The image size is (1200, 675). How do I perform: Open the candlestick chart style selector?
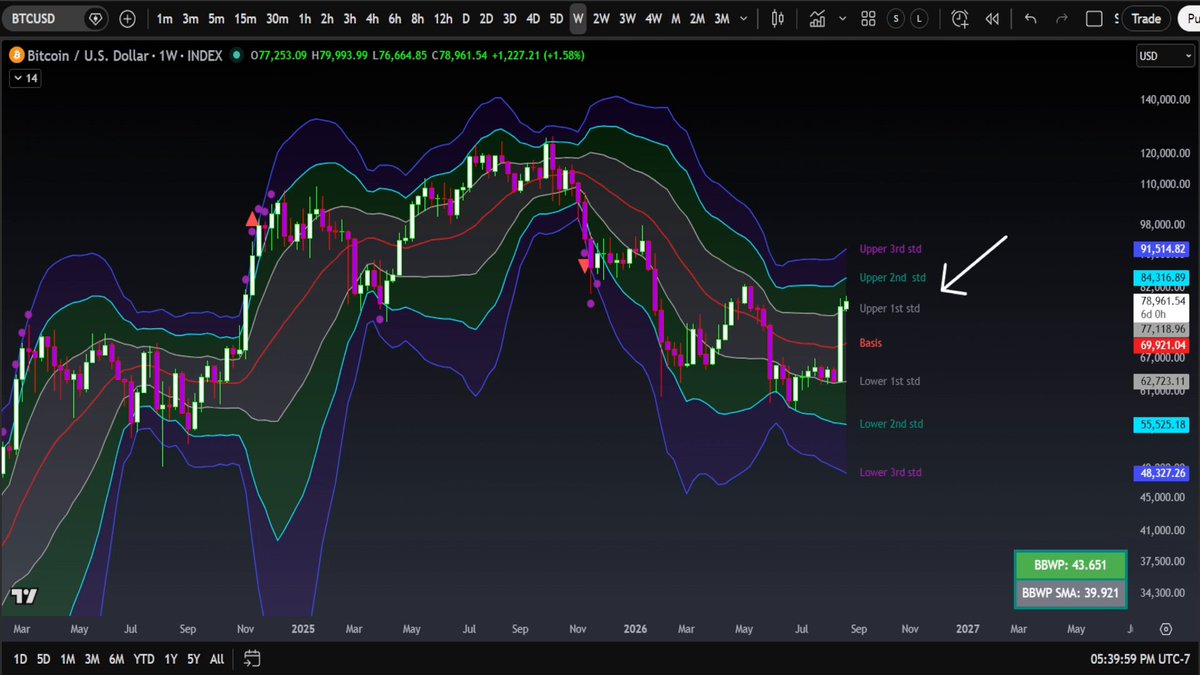[x=779, y=19]
